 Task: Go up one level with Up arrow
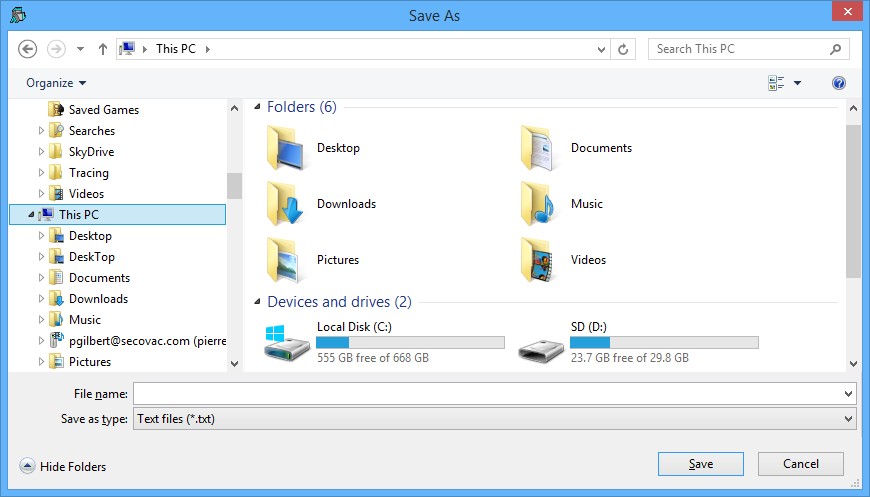(103, 49)
